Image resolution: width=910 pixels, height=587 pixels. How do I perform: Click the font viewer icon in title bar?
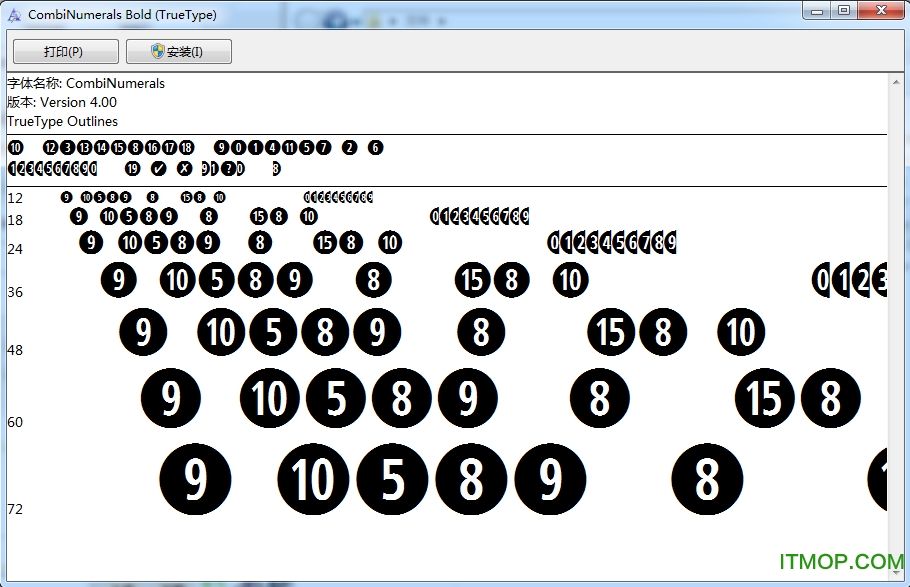14,15
